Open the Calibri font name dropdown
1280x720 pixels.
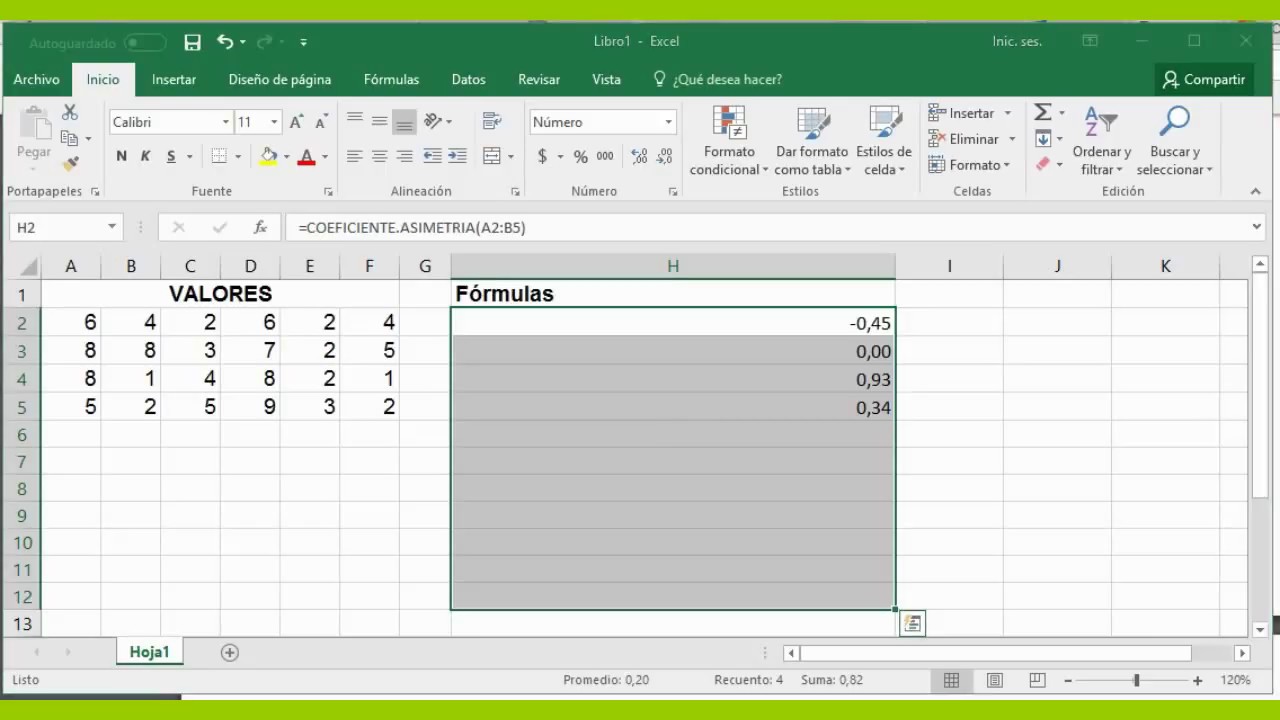coord(225,122)
